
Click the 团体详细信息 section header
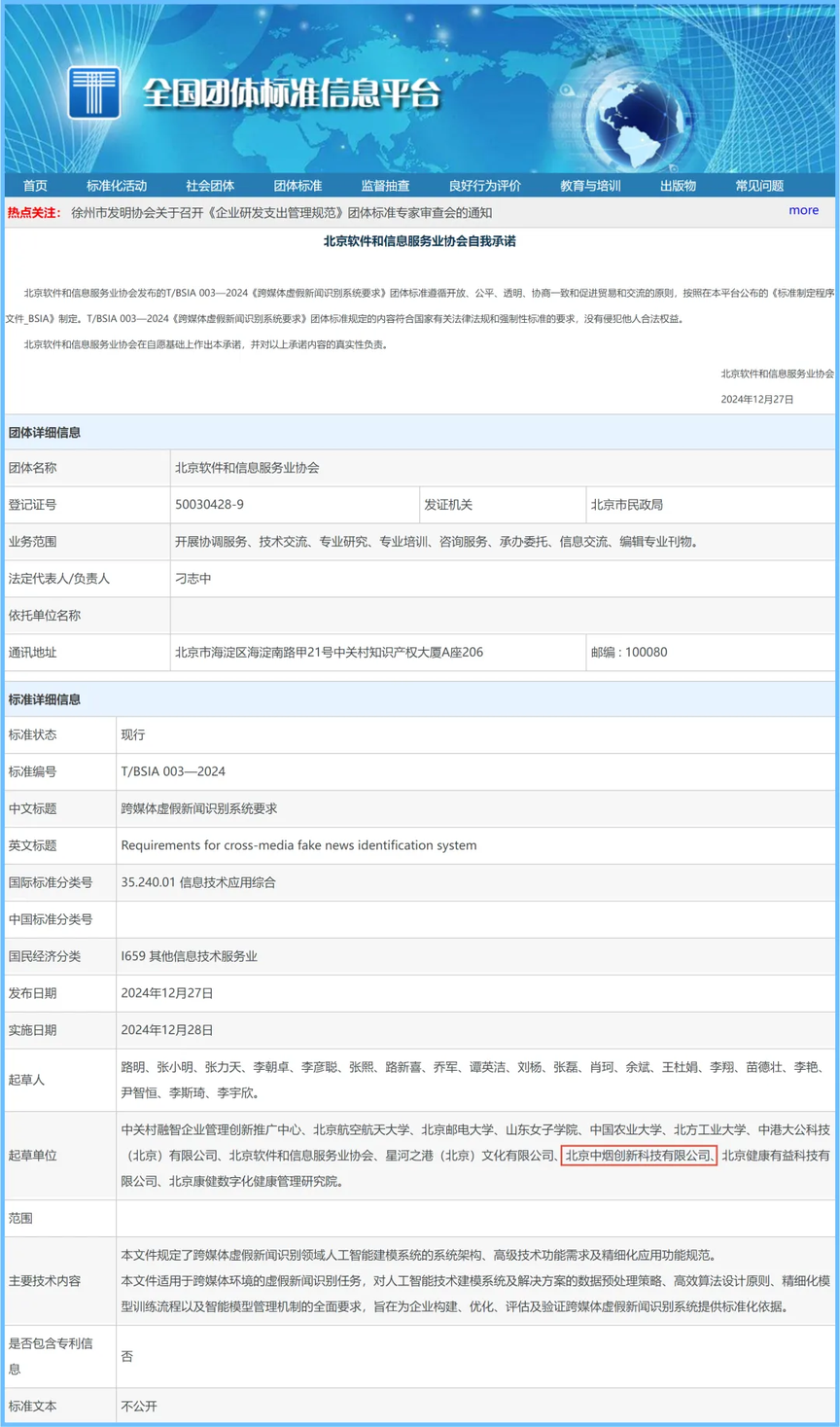45,433
